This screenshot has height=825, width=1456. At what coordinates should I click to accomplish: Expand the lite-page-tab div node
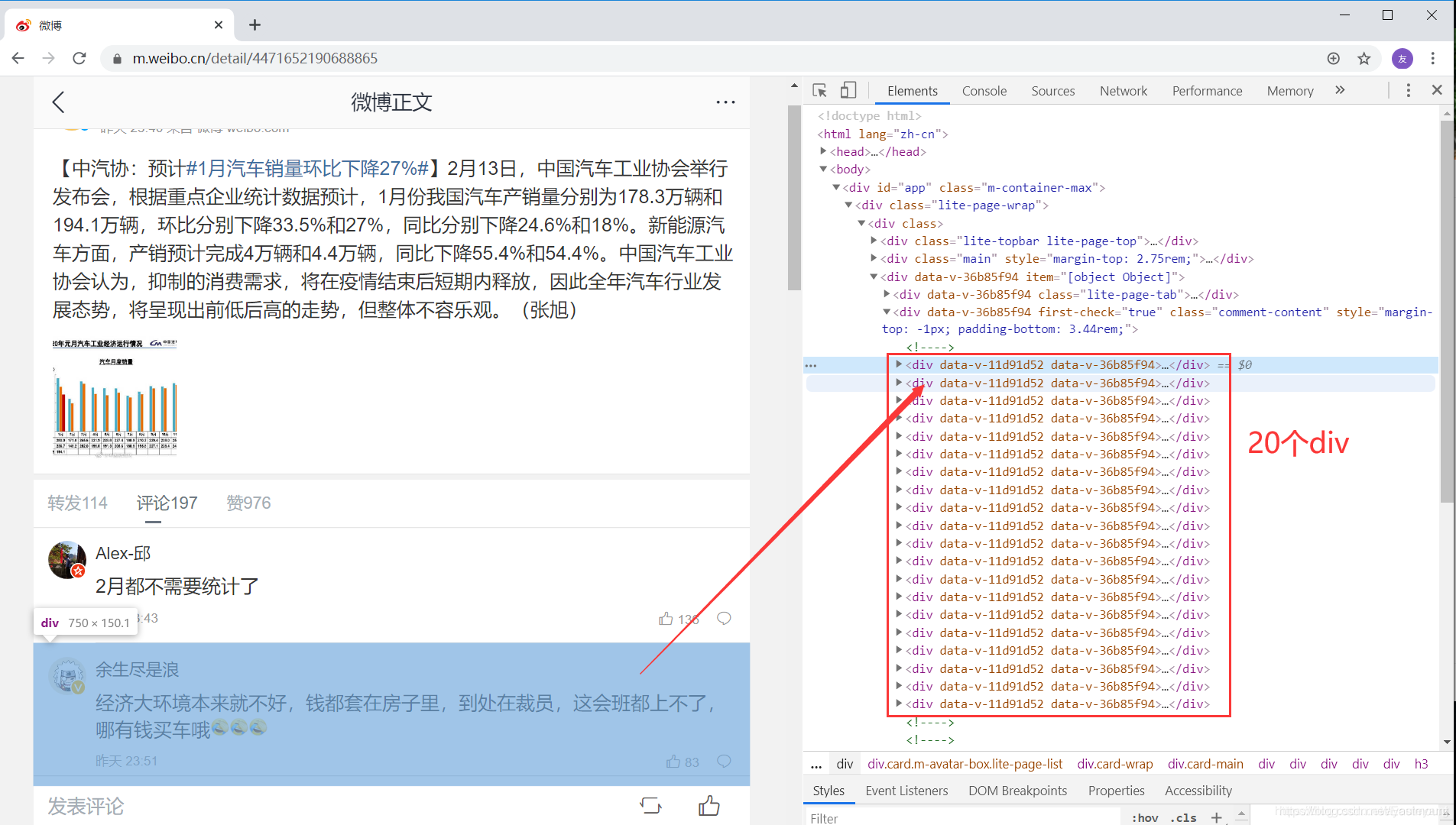click(x=887, y=294)
